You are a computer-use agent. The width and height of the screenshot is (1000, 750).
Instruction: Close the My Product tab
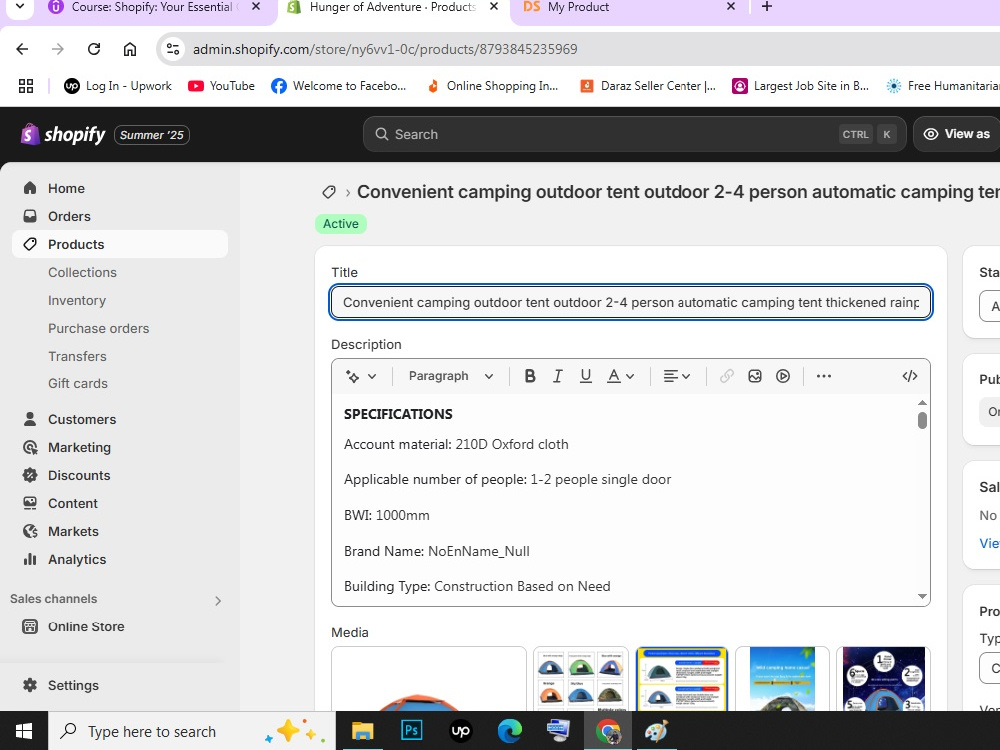731,6
